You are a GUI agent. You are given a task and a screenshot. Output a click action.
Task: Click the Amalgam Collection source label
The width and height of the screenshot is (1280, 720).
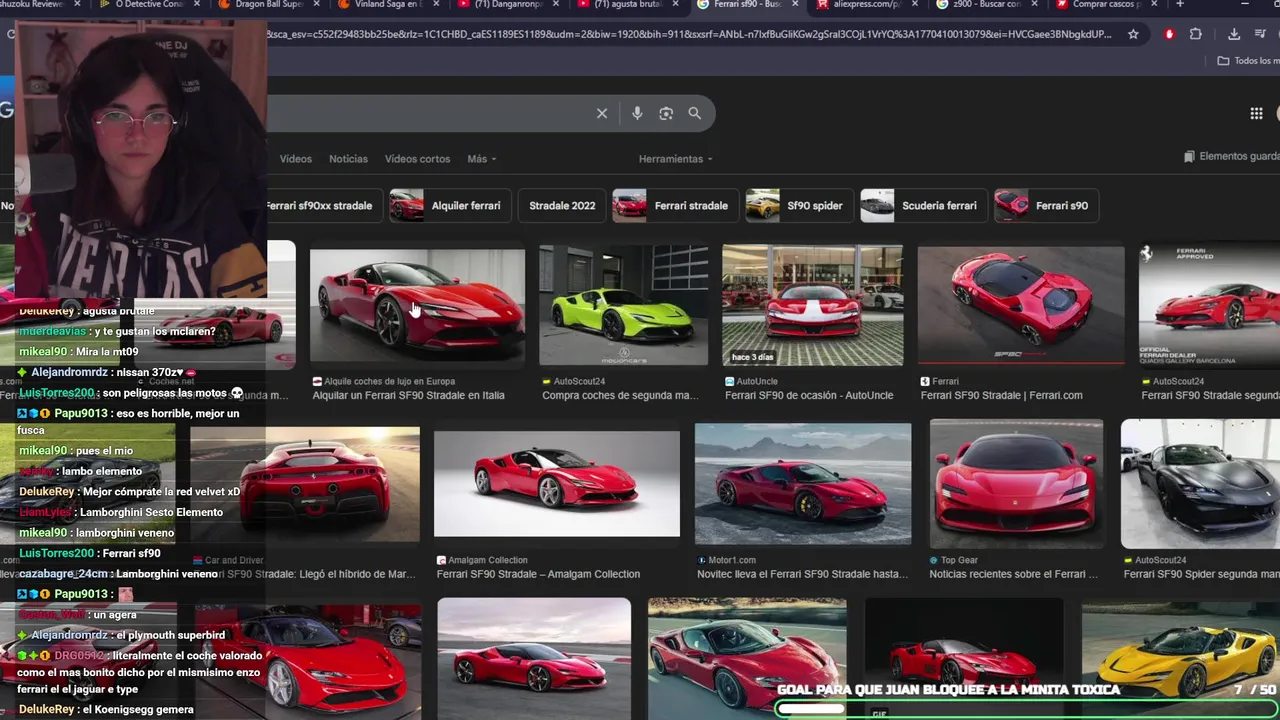coord(482,561)
